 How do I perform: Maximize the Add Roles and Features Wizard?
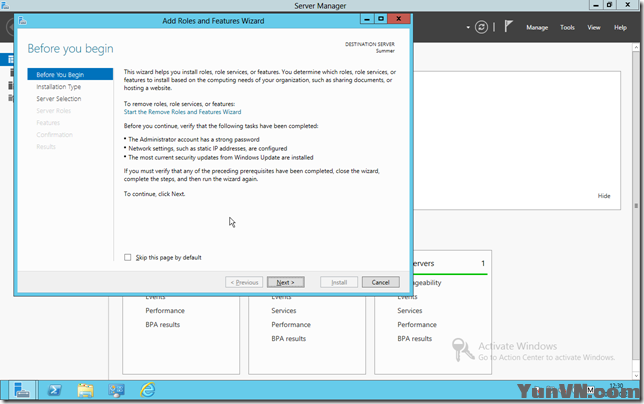coord(381,19)
